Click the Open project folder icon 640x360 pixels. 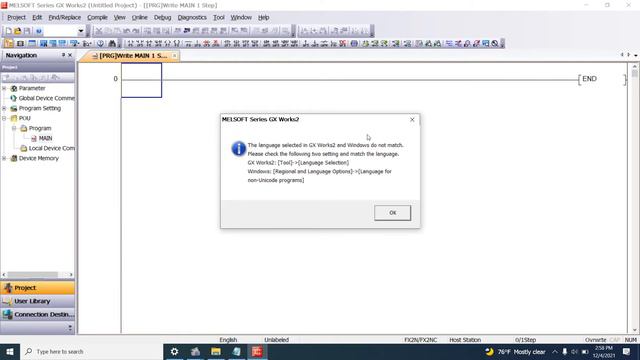coord(18,31)
